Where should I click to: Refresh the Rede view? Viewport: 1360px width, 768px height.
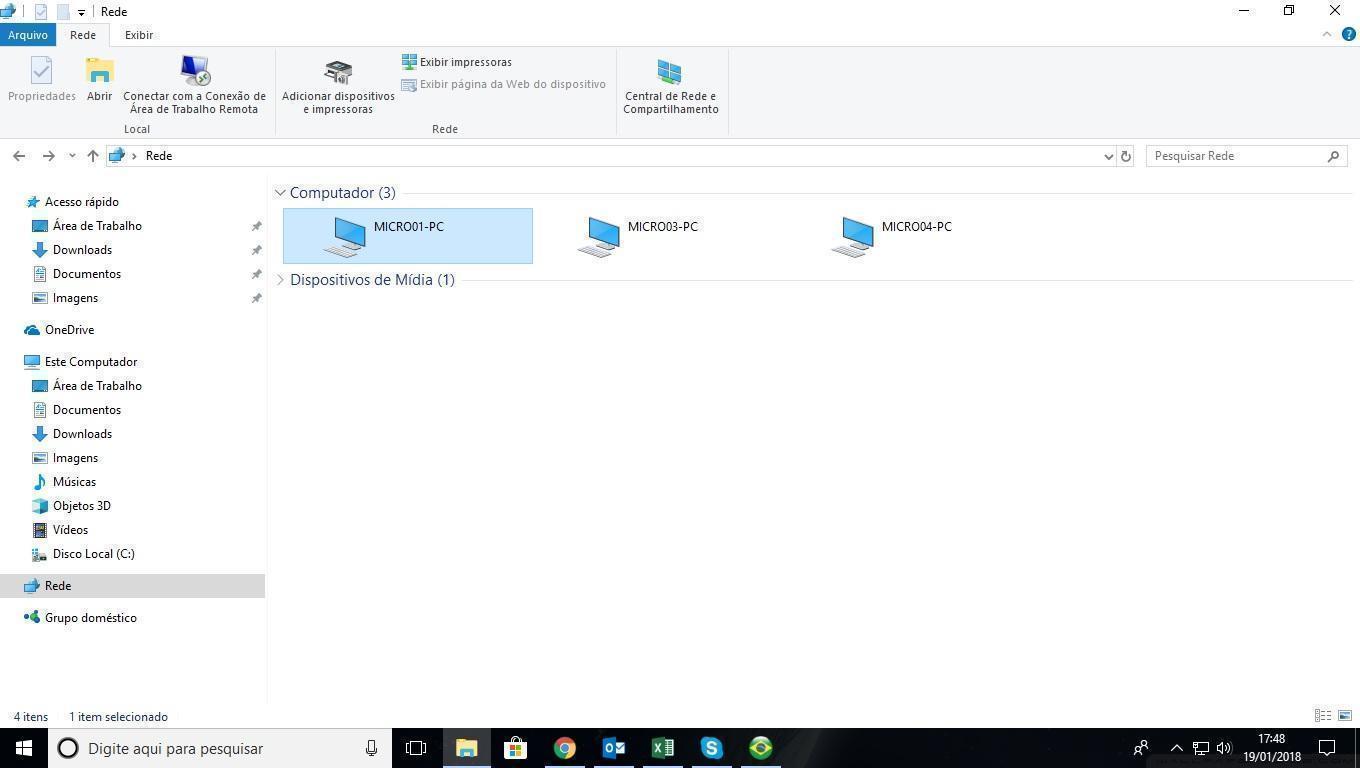(1126, 156)
